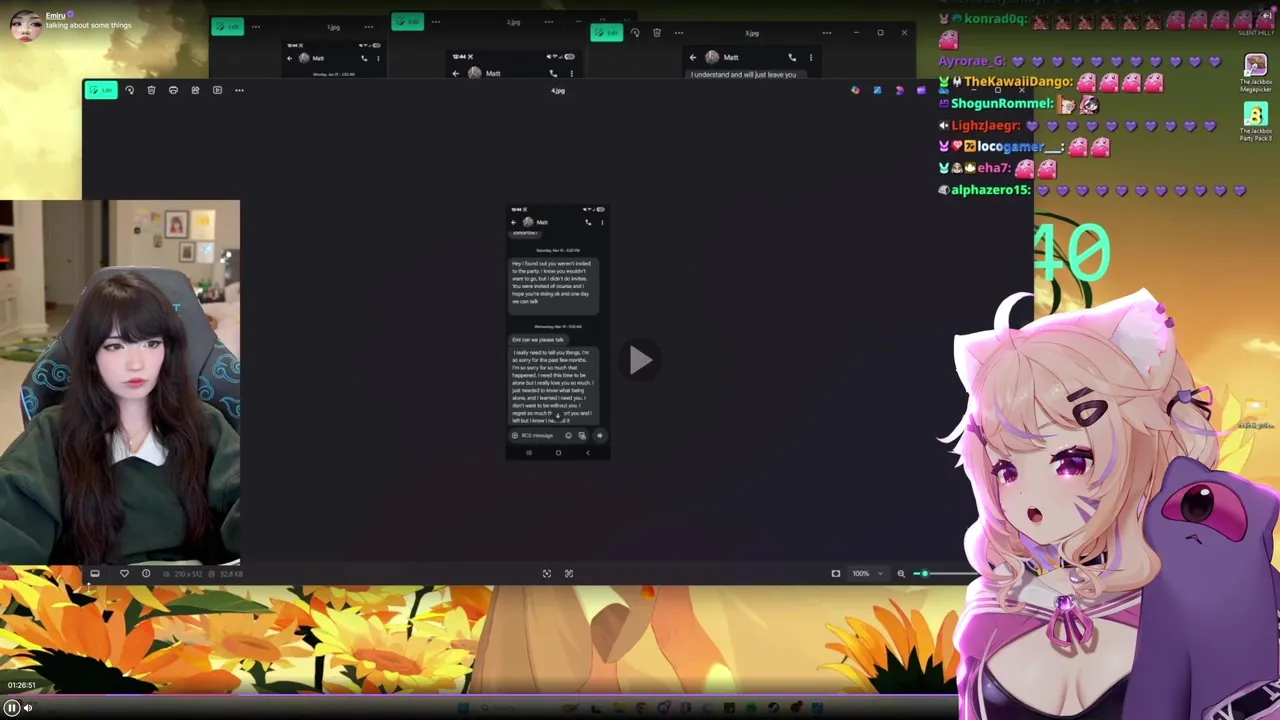Click the zoom-to-fit icon
Image resolution: width=1280 pixels, height=720 pixels.
point(547,573)
